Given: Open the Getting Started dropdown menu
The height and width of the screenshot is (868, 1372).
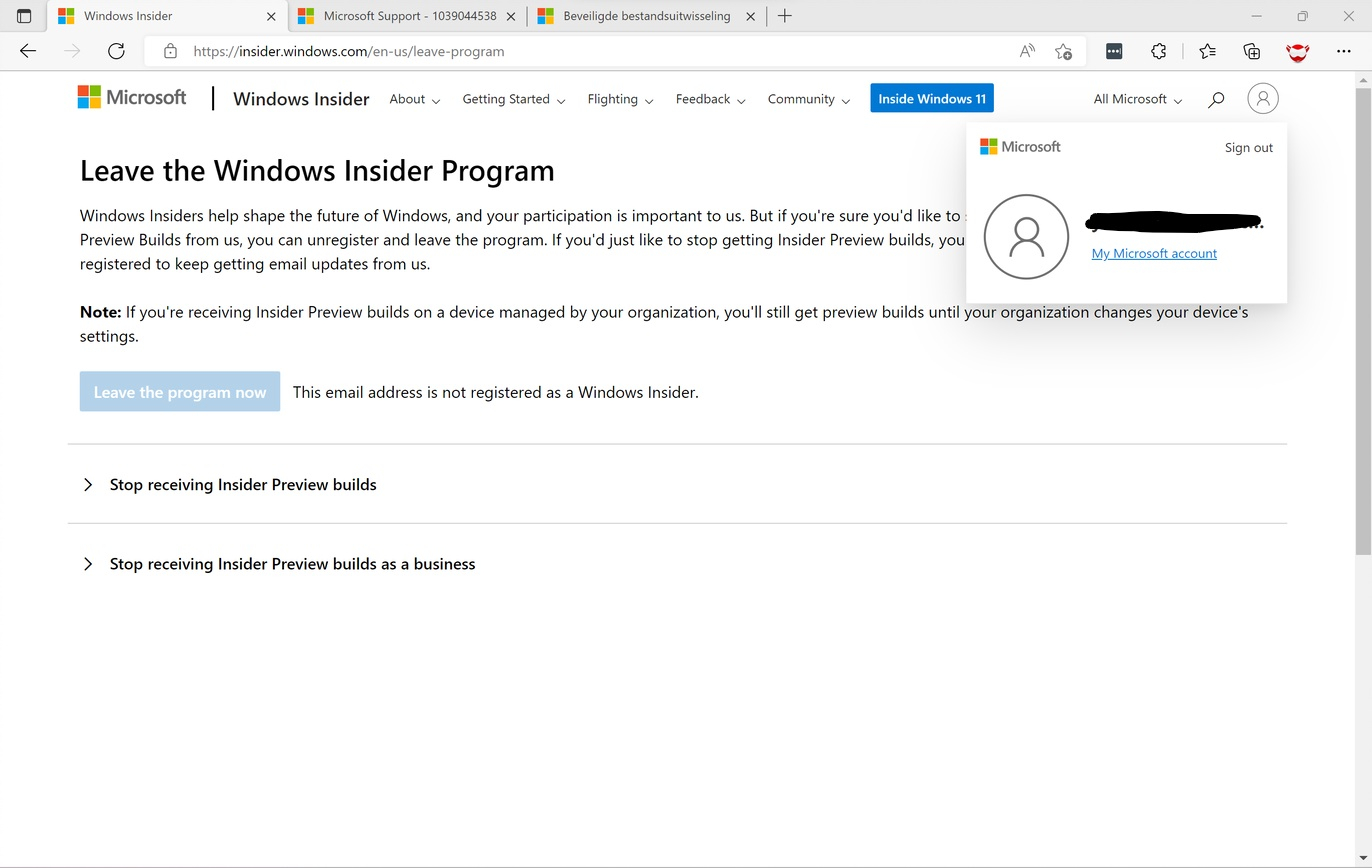Looking at the screenshot, I should (x=514, y=99).
